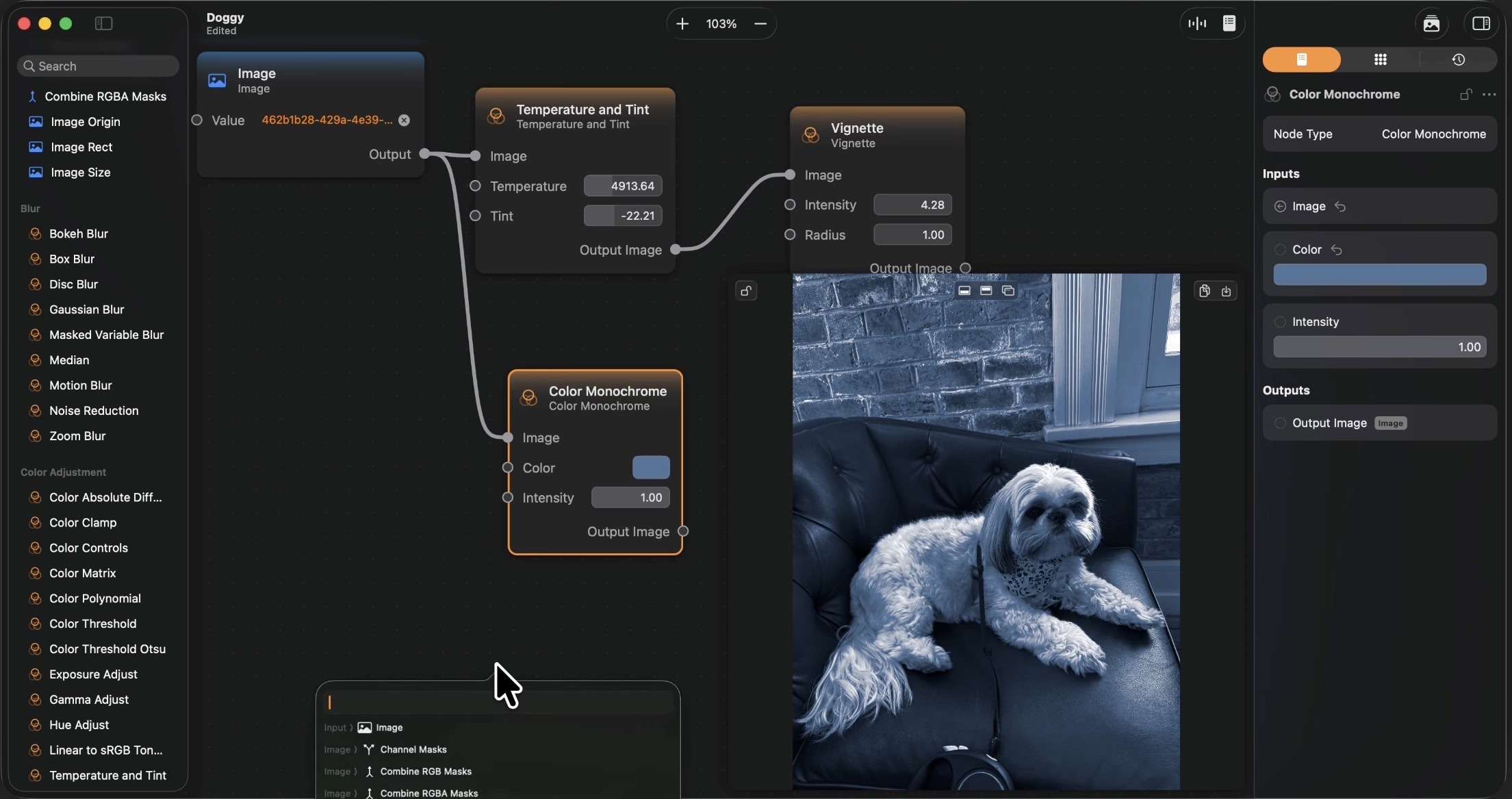Screen dimensions: 1512x799
Task: Choose Image entry in the quick-add popup
Action: tap(389, 728)
